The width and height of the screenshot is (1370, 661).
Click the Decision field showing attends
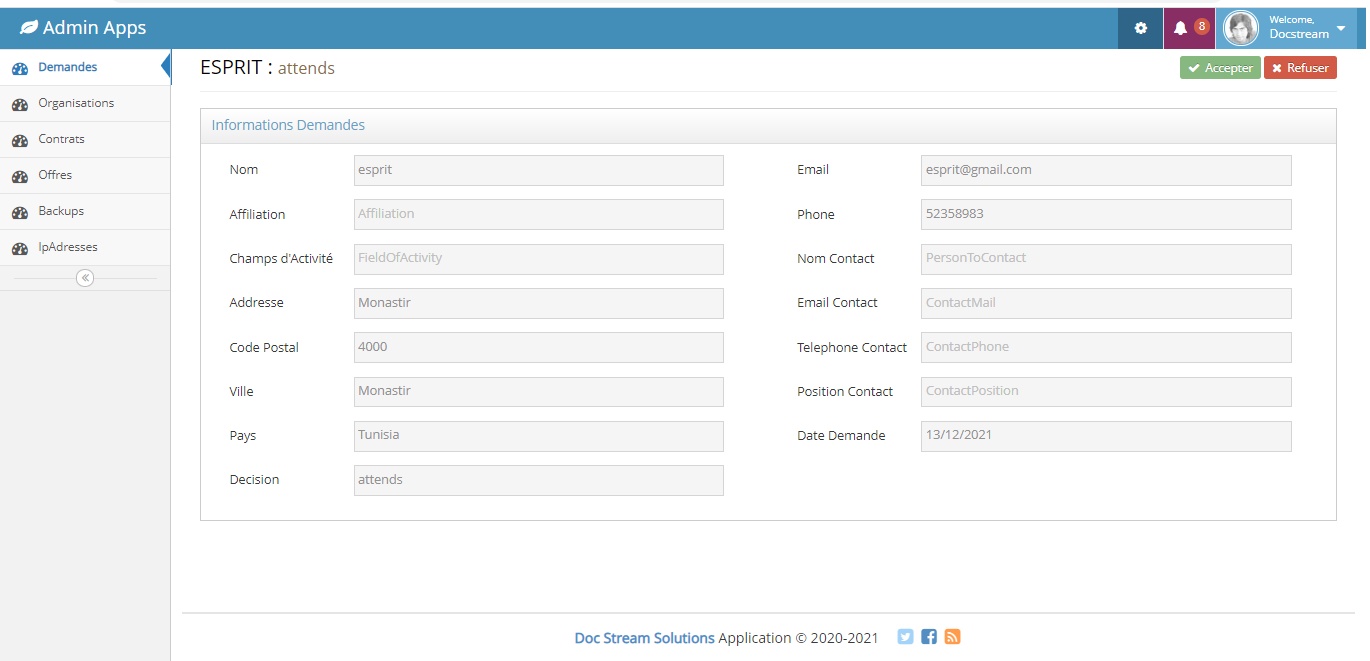539,480
